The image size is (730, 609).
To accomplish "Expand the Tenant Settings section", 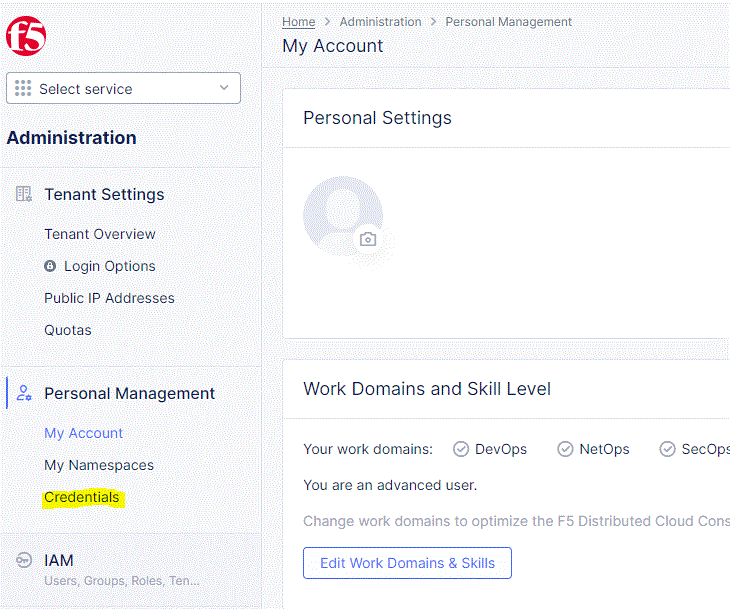I will click(104, 194).
